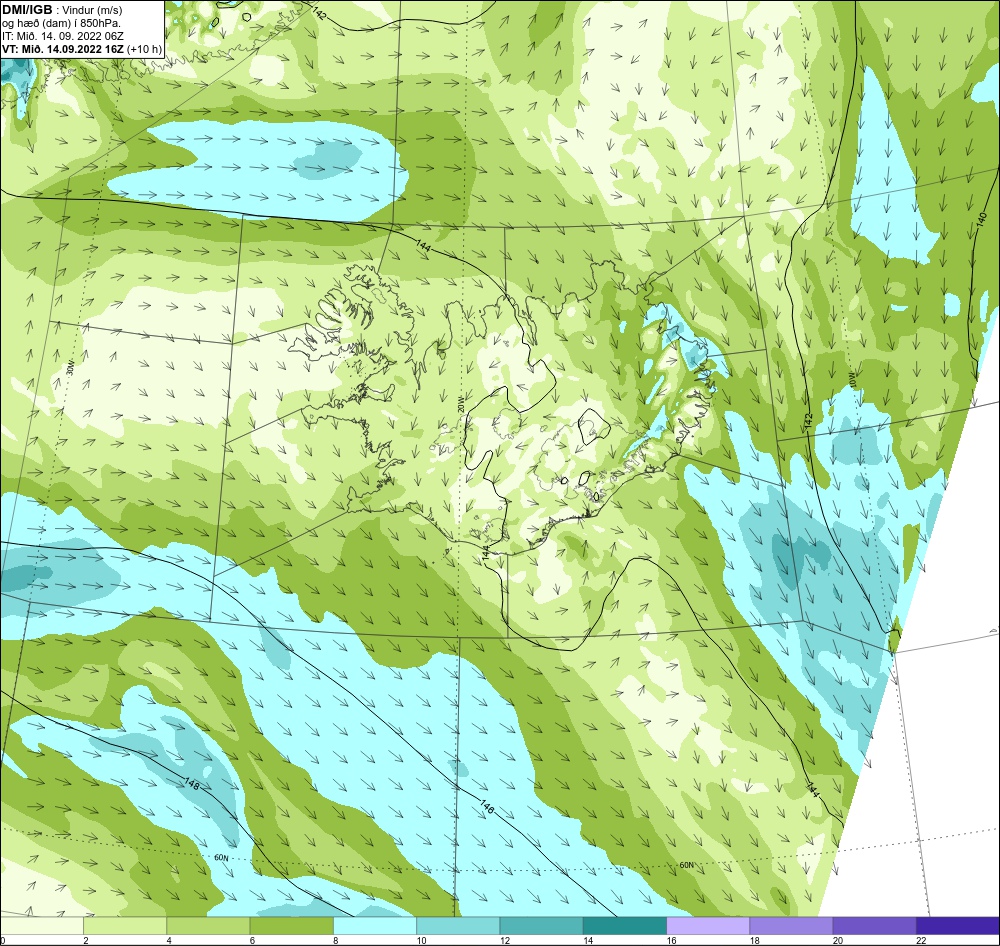Choose the darkest indigo swatch above 22 m/s
Screen dimensions: 1000x946
click(x=958, y=925)
